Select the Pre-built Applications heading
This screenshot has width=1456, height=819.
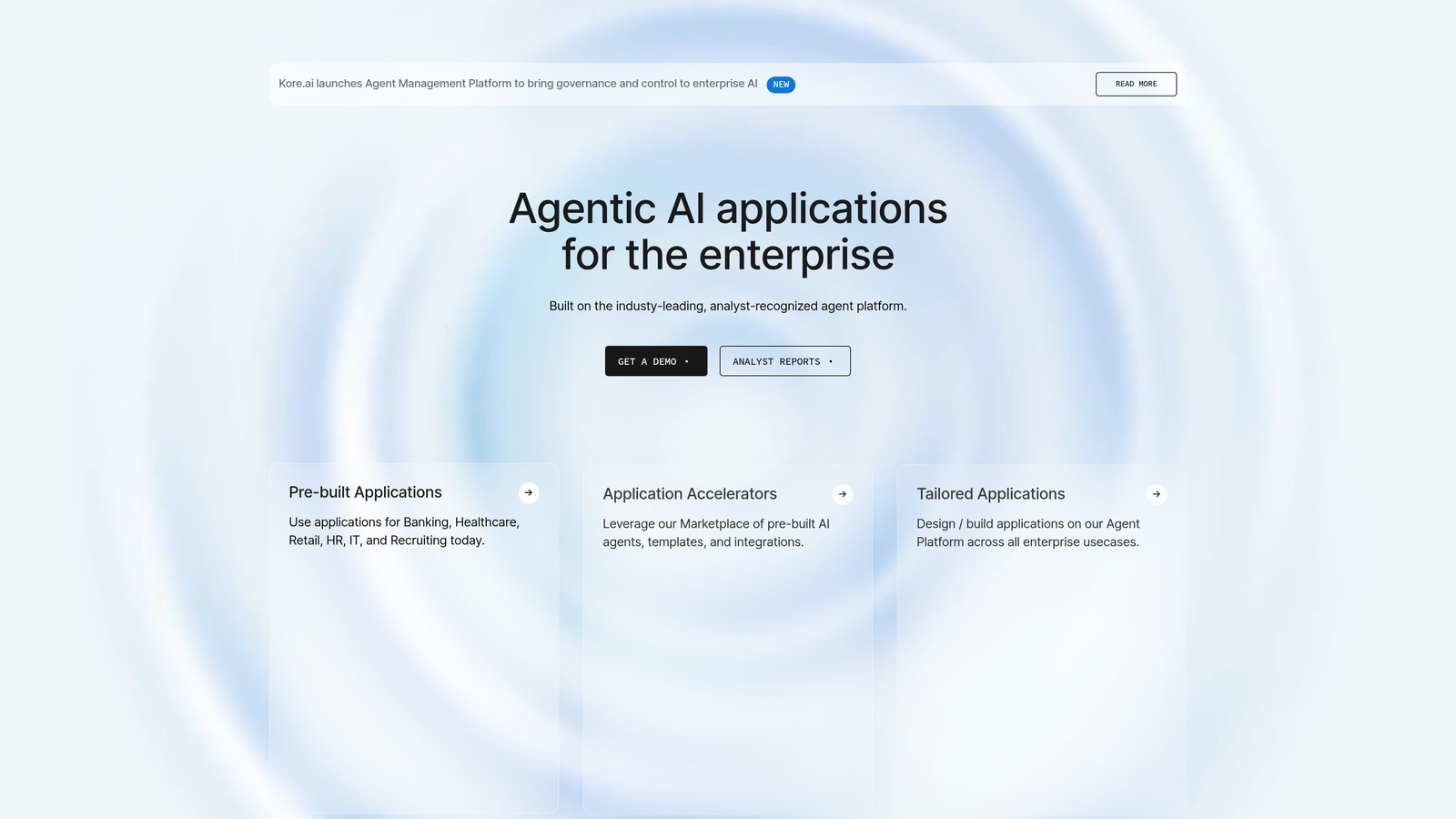click(365, 492)
